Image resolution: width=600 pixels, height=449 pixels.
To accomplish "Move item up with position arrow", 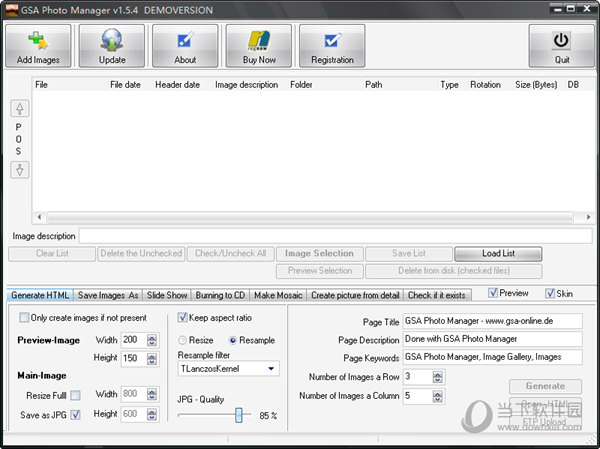I will tap(18, 109).
